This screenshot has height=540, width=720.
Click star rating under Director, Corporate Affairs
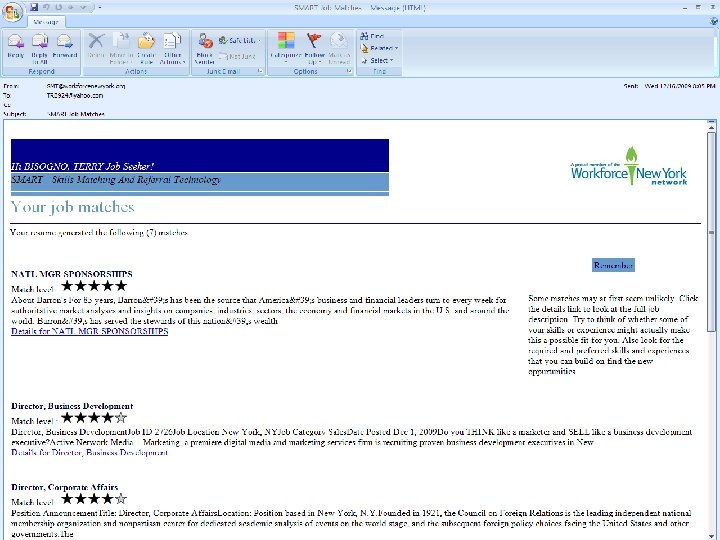(94, 499)
